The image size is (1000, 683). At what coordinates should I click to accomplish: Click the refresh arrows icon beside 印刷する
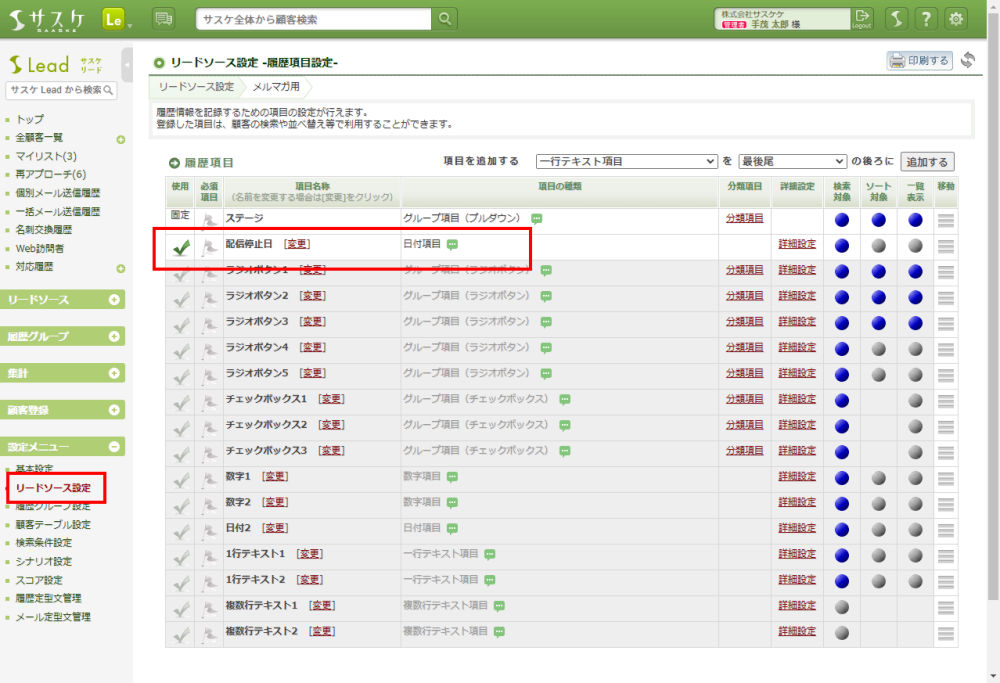click(967, 61)
